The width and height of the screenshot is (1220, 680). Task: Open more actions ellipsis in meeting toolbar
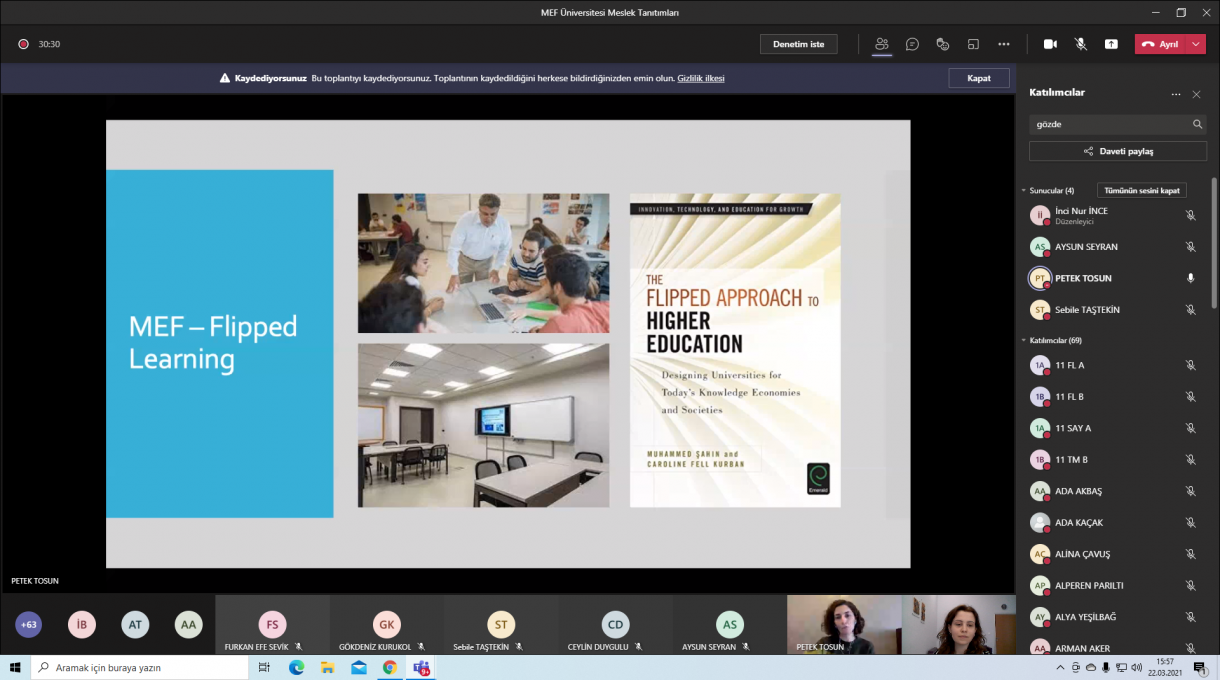click(x=1004, y=44)
